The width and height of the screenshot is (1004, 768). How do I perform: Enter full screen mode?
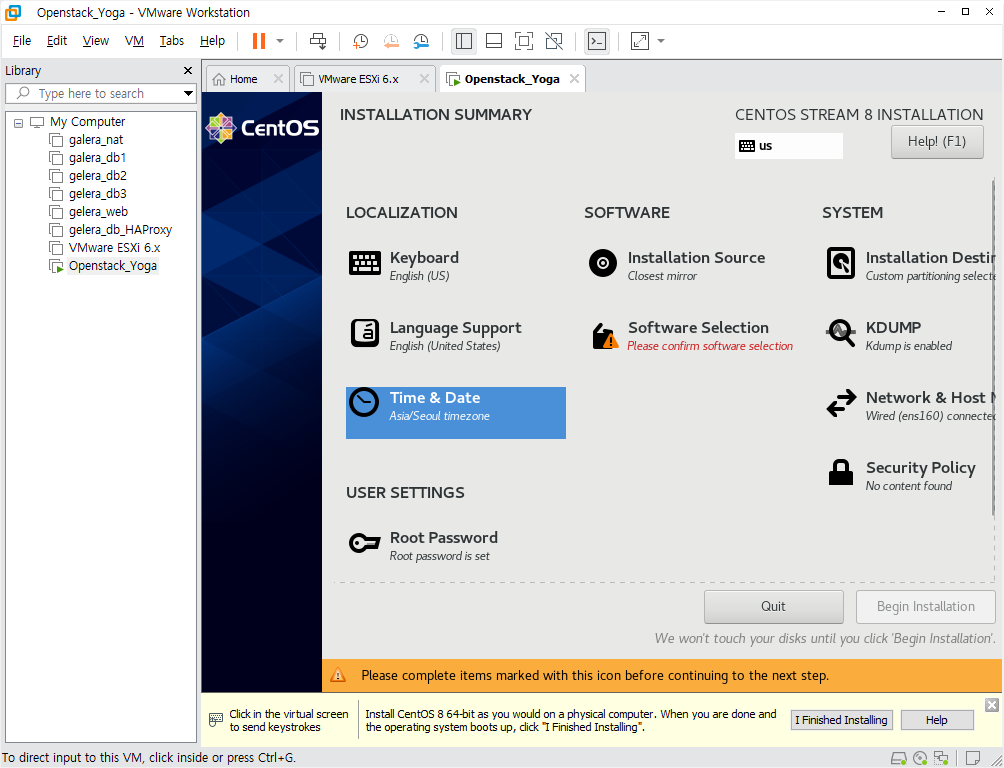[524, 41]
